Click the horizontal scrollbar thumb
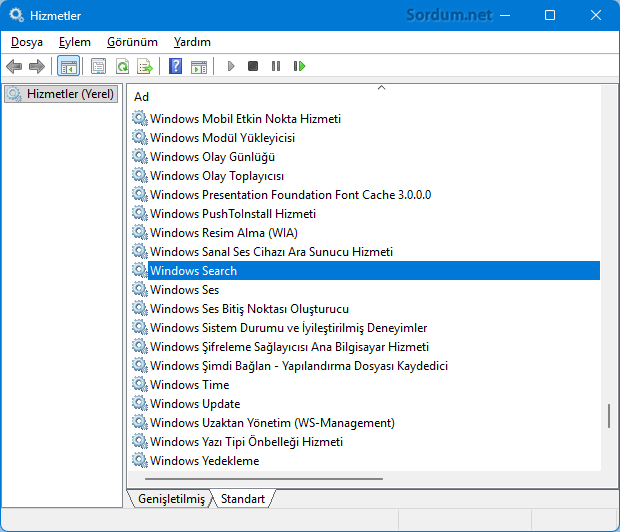 (x=264, y=479)
